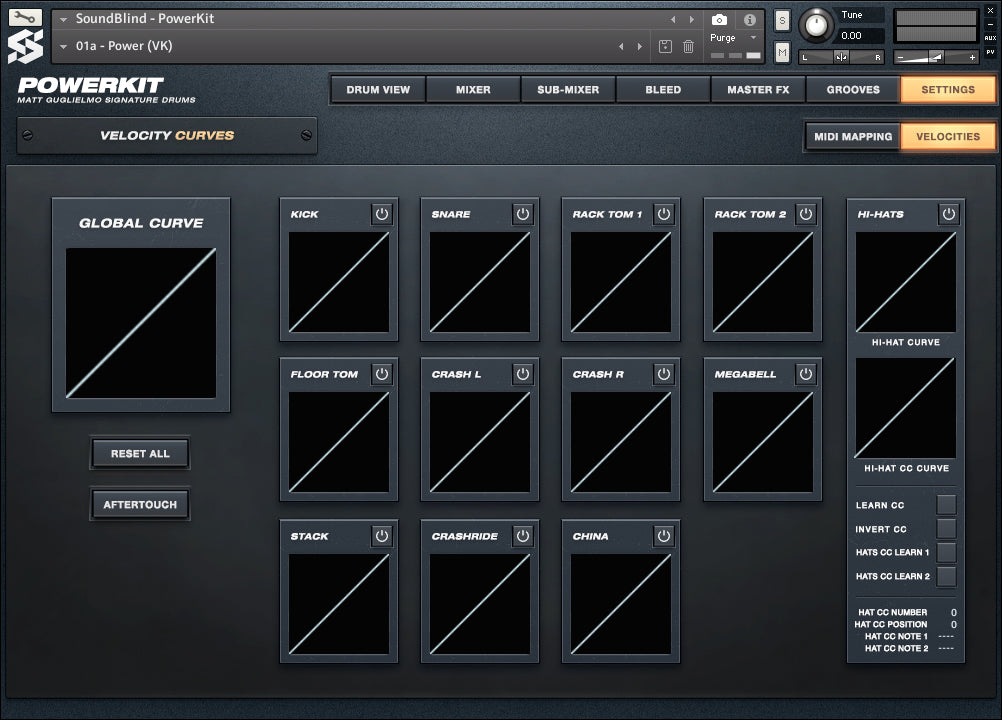Click the Reset All button
The image size is (1002, 720).
(x=140, y=454)
